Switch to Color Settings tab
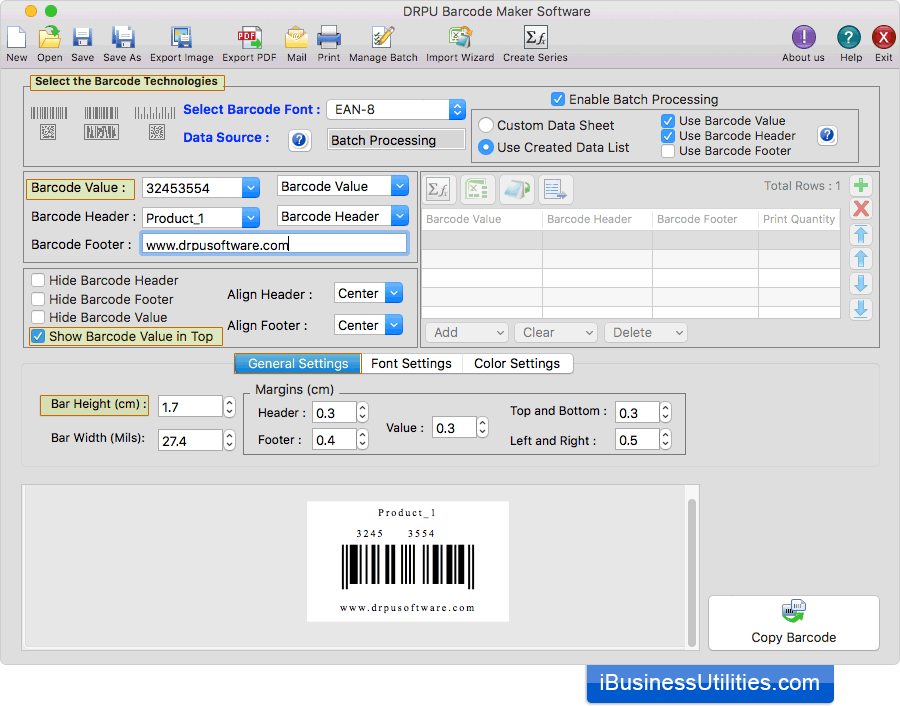This screenshot has width=900, height=706. [517, 363]
